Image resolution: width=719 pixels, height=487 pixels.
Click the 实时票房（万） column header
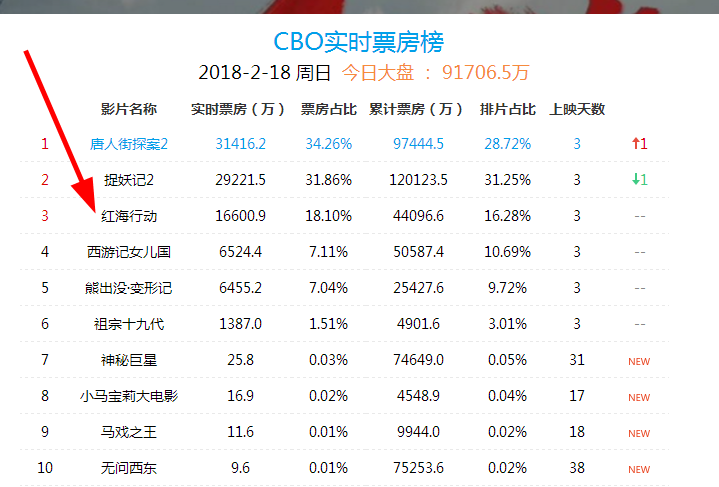click(x=238, y=109)
